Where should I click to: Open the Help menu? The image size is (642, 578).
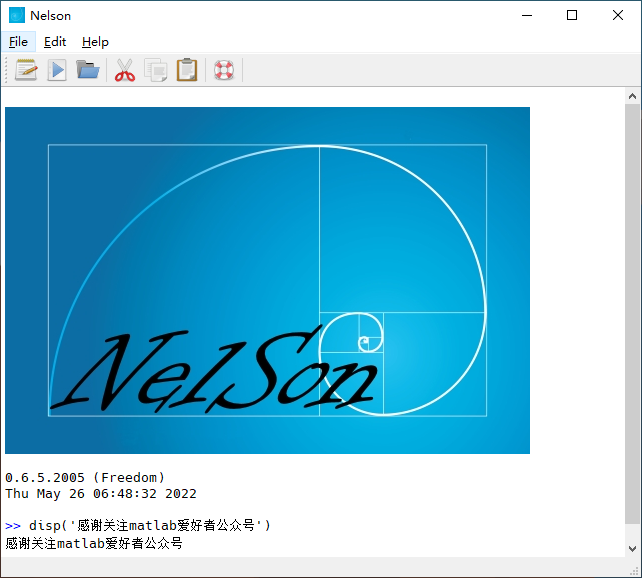pos(95,42)
